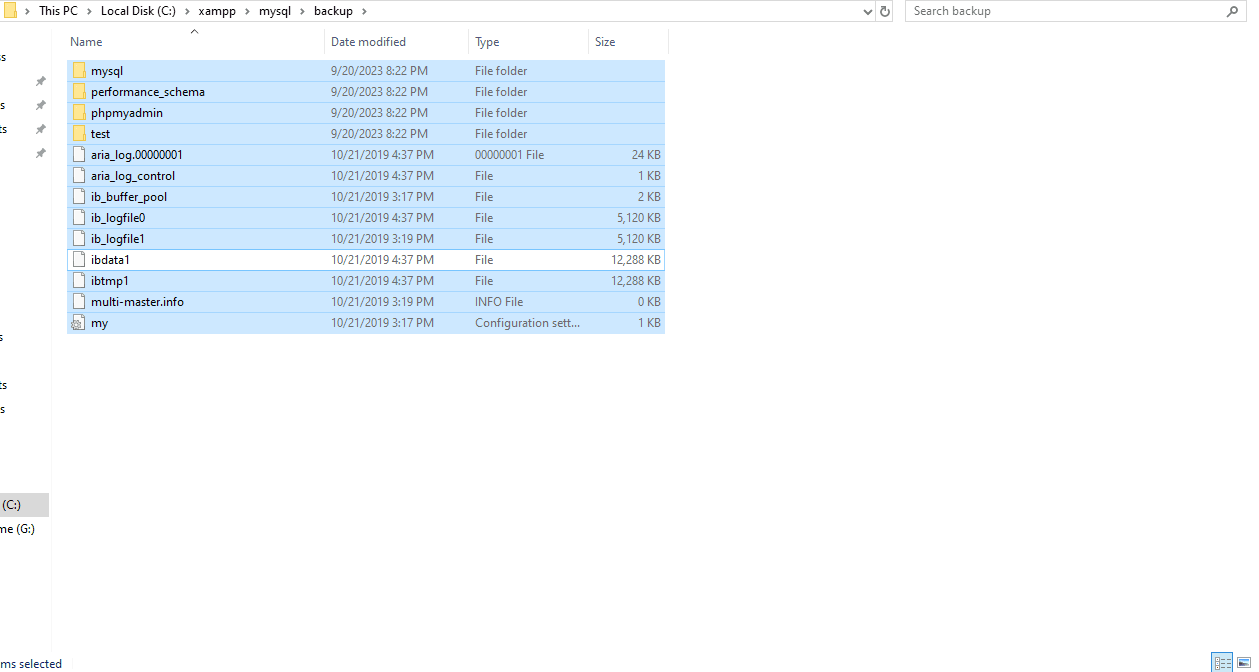Refresh the backup folder view

[884, 11]
